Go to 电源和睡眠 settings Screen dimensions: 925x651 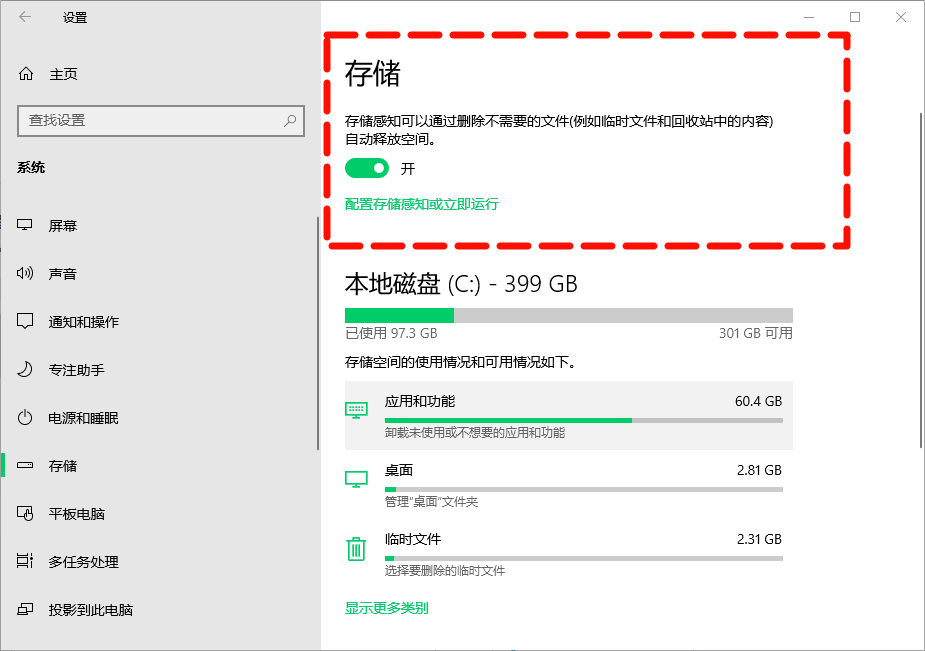(x=84, y=418)
